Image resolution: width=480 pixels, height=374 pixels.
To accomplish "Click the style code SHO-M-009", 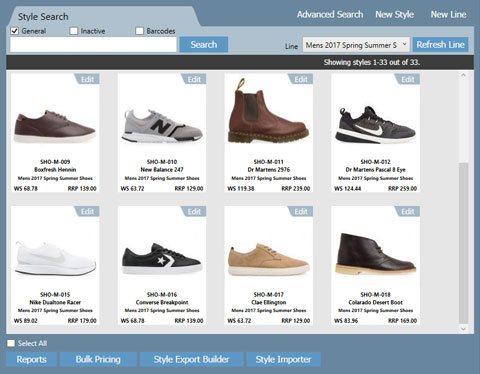I will coord(55,162).
